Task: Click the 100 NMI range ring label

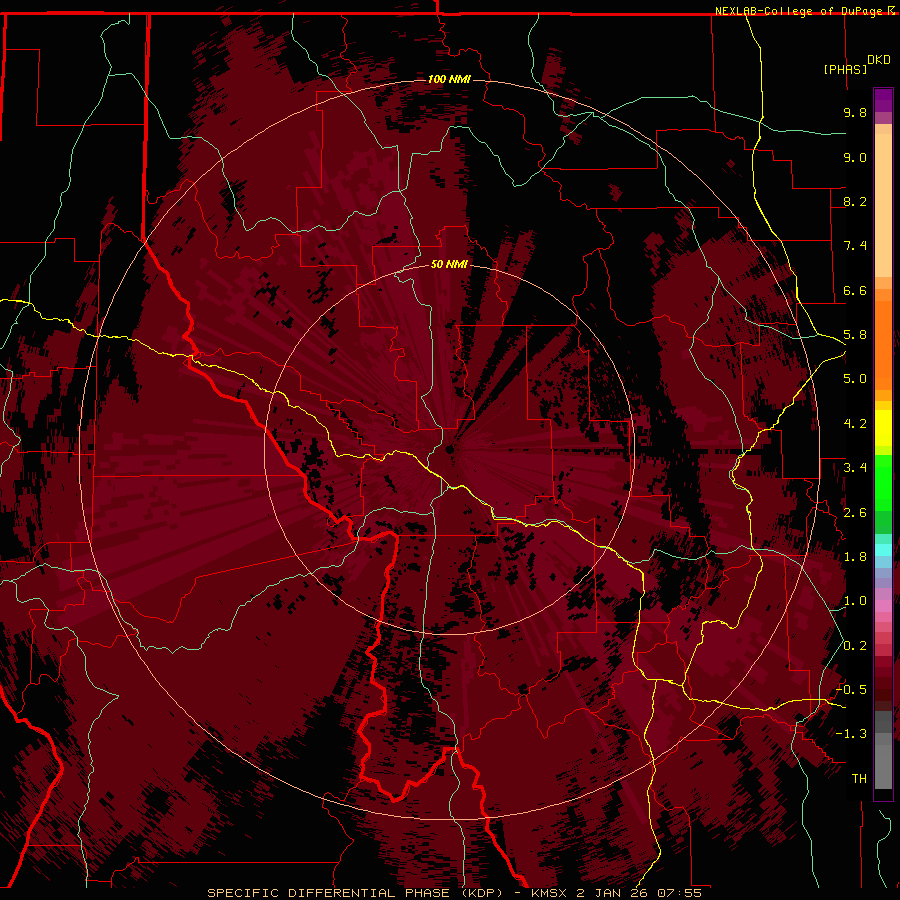Action: pyautogui.click(x=449, y=79)
